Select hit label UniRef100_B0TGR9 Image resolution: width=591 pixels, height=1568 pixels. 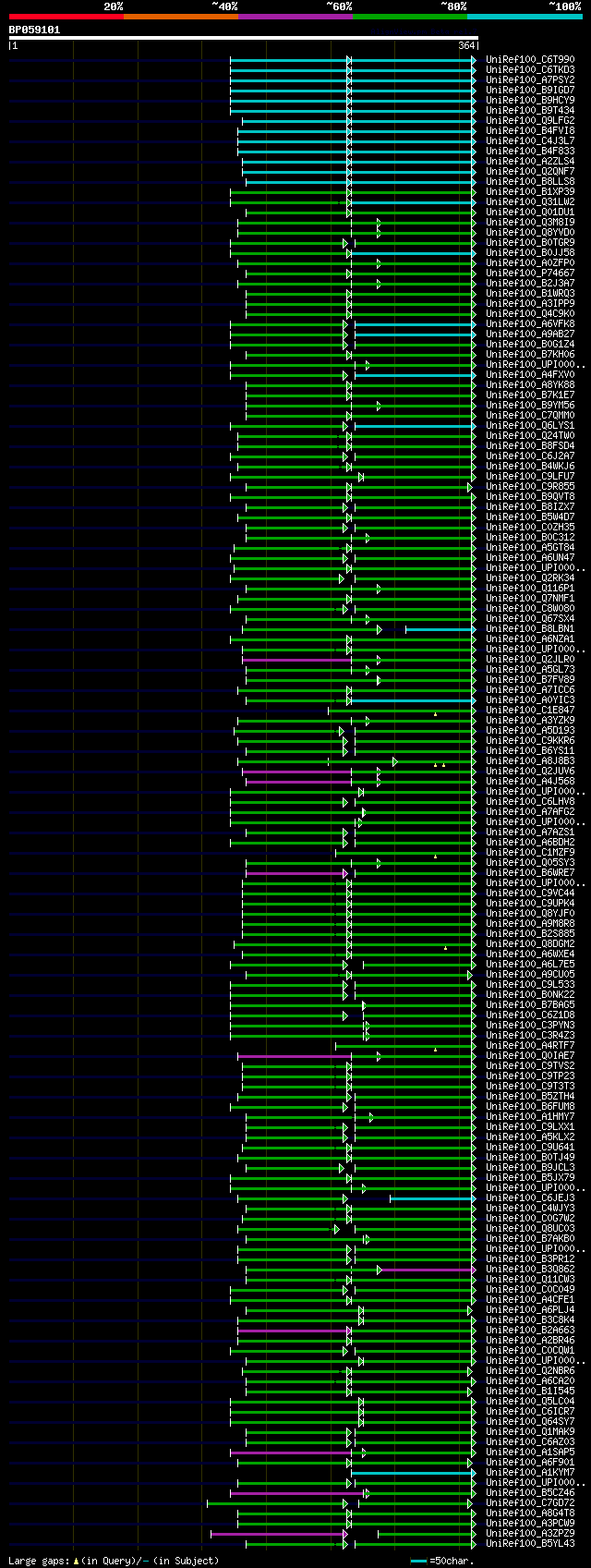click(x=530, y=242)
